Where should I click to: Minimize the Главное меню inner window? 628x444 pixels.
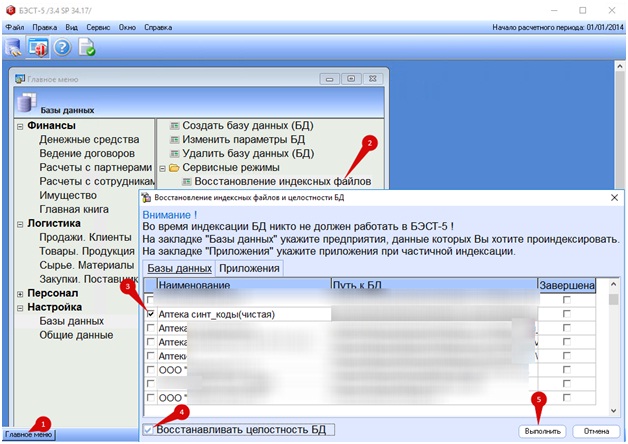tap(329, 79)
